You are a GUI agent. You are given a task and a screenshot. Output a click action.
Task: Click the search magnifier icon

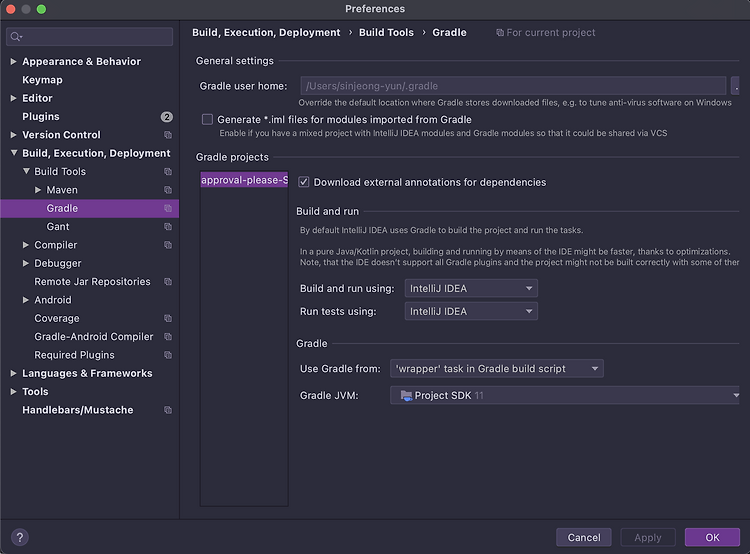point(17,38)
